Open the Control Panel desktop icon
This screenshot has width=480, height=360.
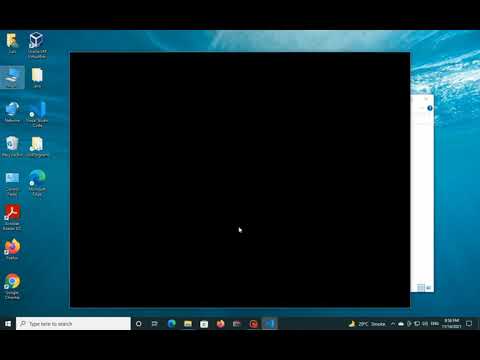click(12, 184)
